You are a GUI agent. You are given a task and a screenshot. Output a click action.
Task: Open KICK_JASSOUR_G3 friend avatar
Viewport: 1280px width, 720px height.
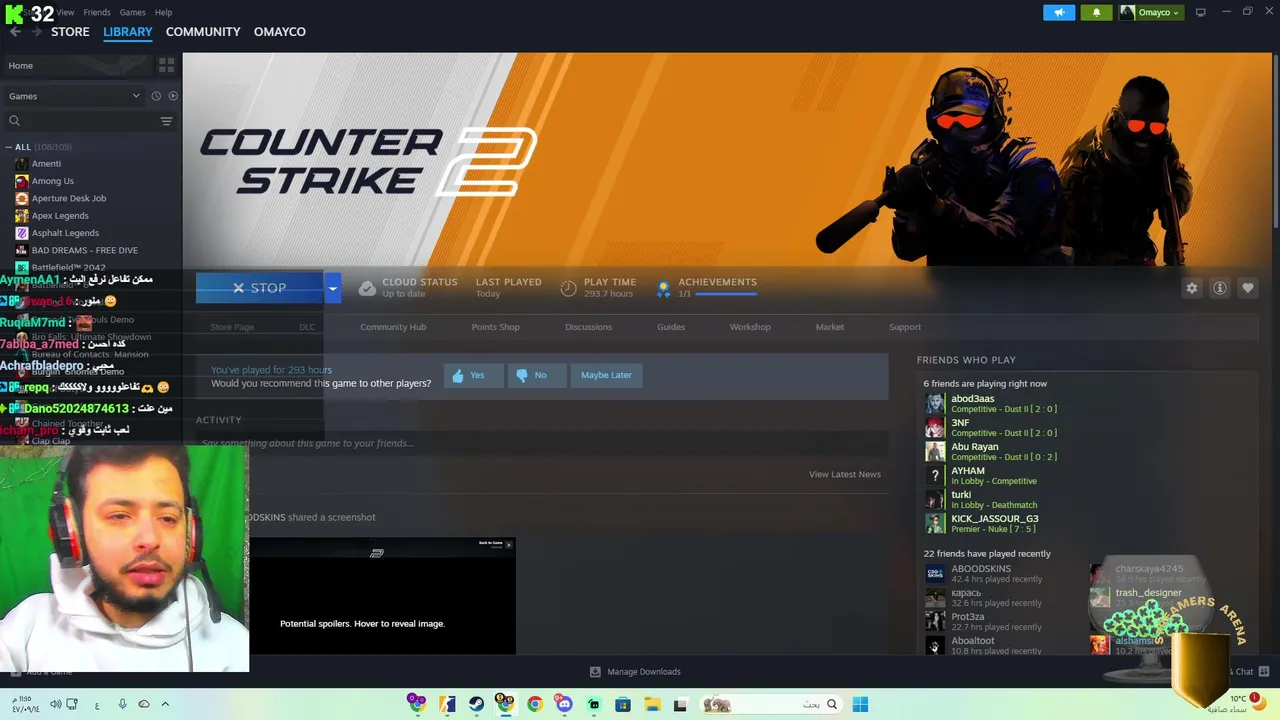935,523
